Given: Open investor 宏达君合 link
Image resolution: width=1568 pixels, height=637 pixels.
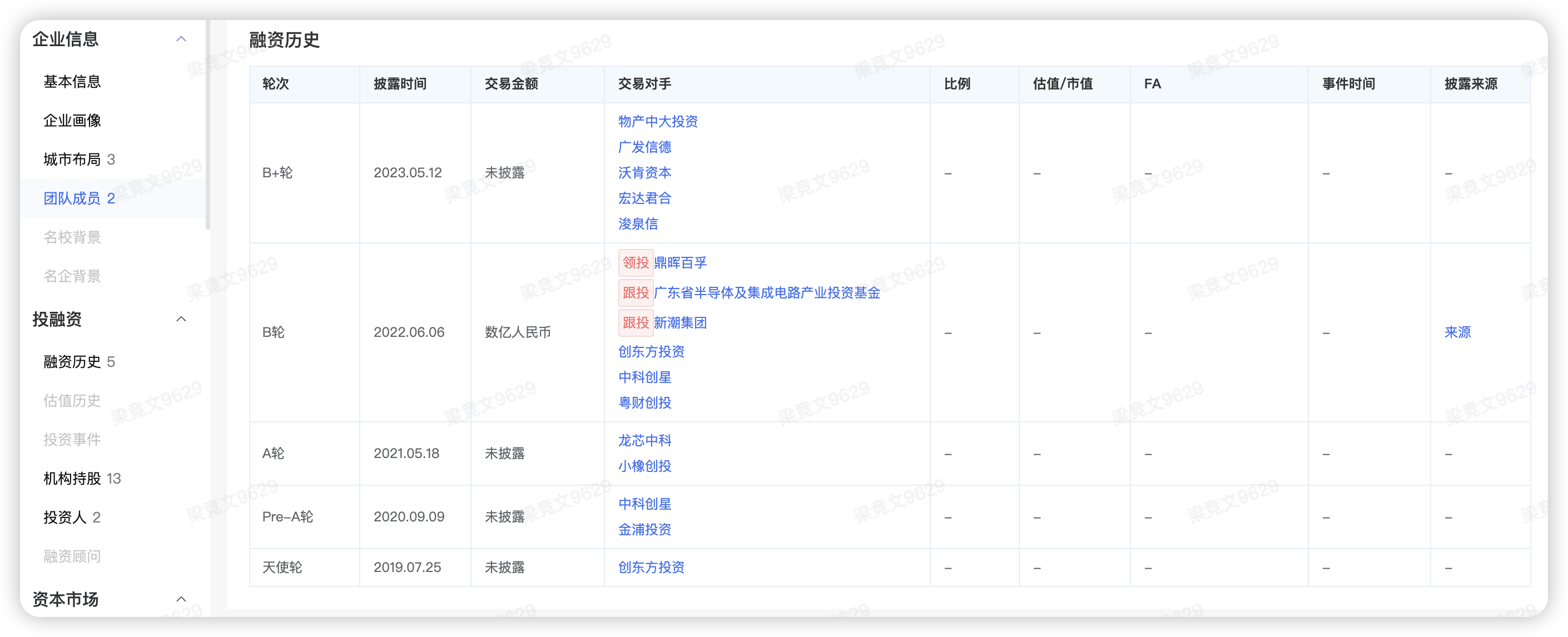Looking at the screenshot, I should point(644,198).
